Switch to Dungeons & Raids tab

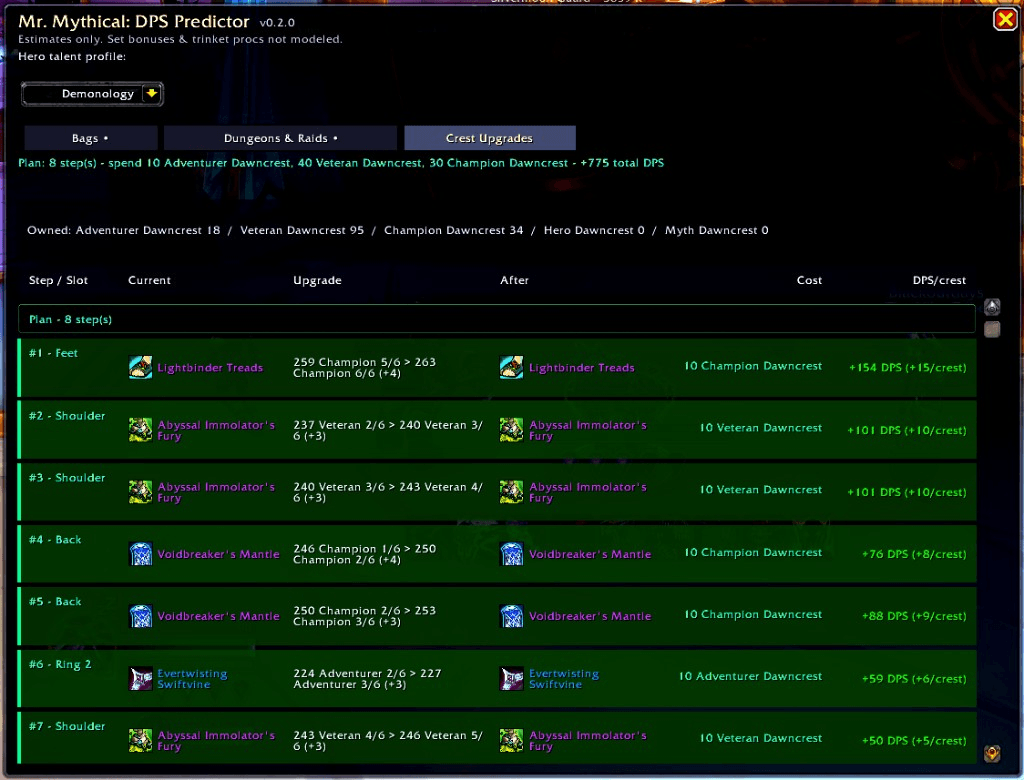tap(280, 138)
